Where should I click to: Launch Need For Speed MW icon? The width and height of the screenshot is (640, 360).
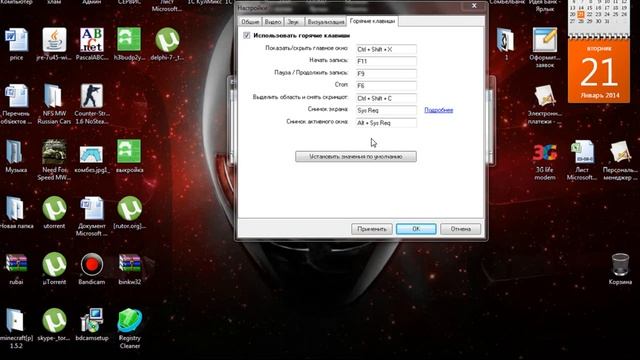point(54,152)
